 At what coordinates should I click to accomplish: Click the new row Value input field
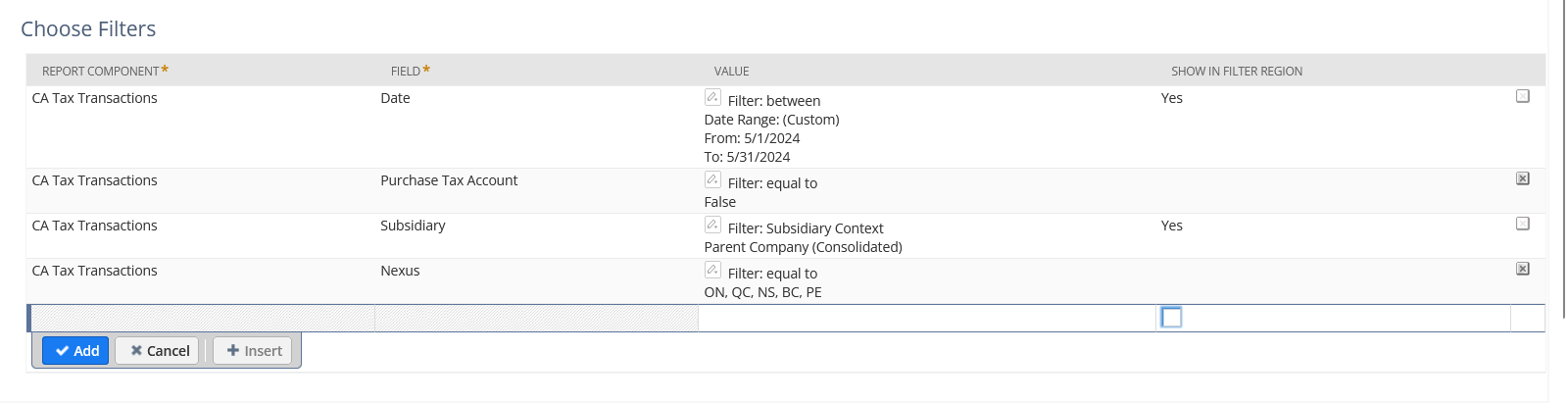(926, 318)
